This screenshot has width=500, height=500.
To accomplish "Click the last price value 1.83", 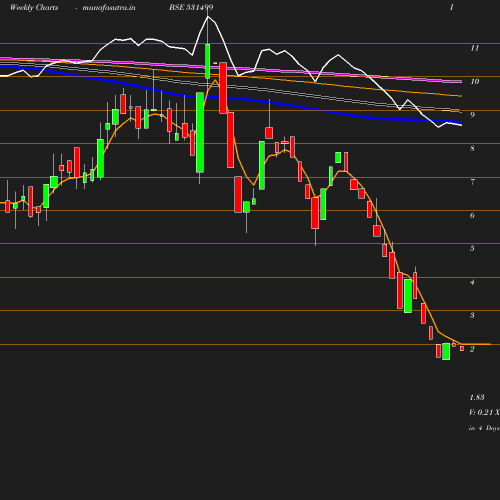I will pyautogui.click(x=477, y=397).
